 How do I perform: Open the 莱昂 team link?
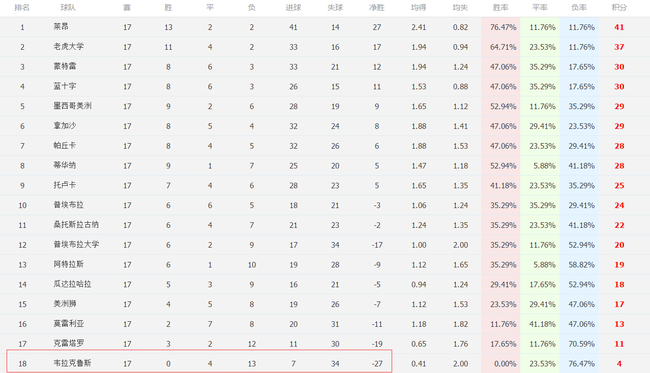(x=61, y=27)
